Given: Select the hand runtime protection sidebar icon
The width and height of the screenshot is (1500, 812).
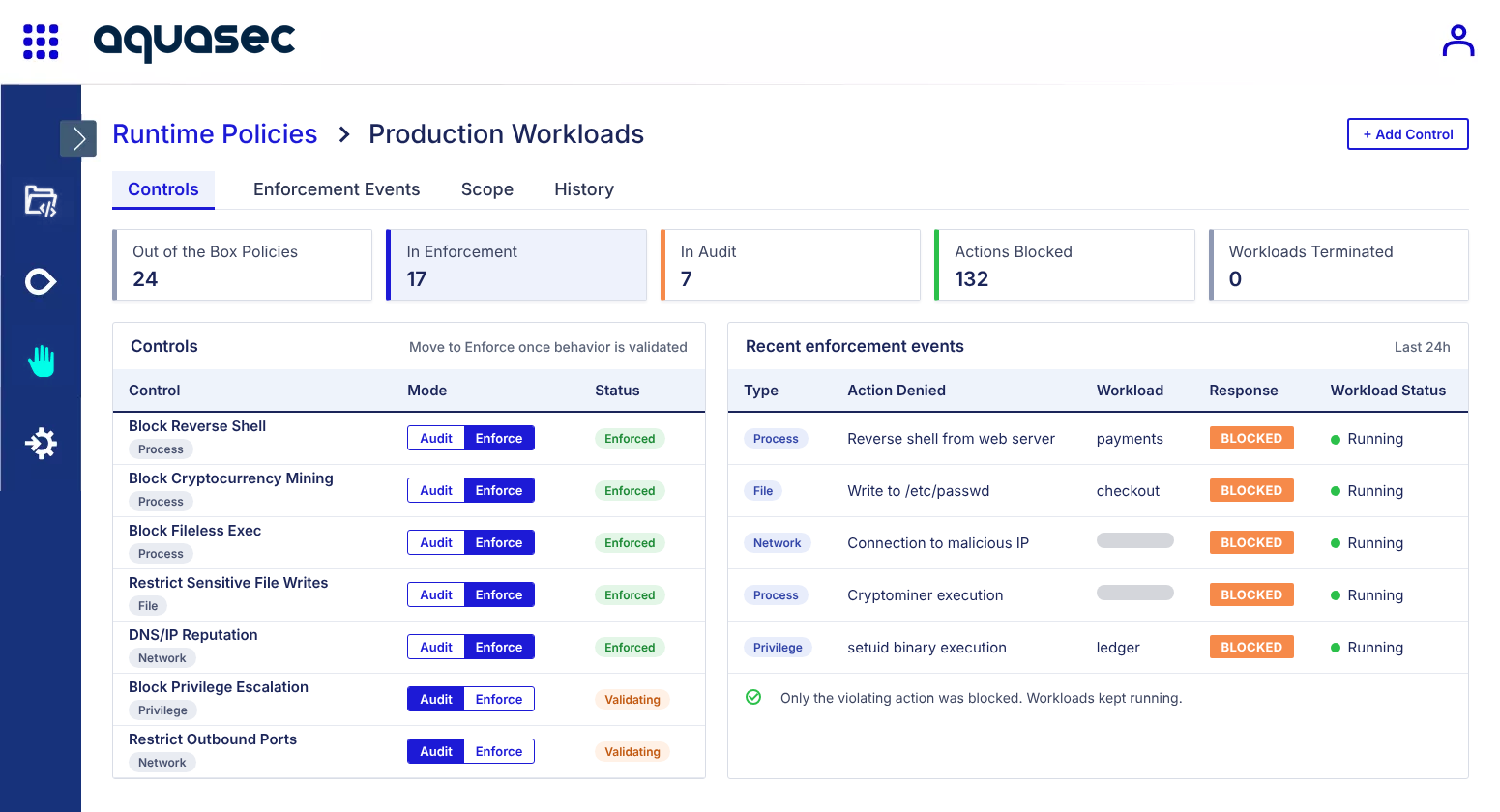Looking at the screenshot, I should pos(41,361).
